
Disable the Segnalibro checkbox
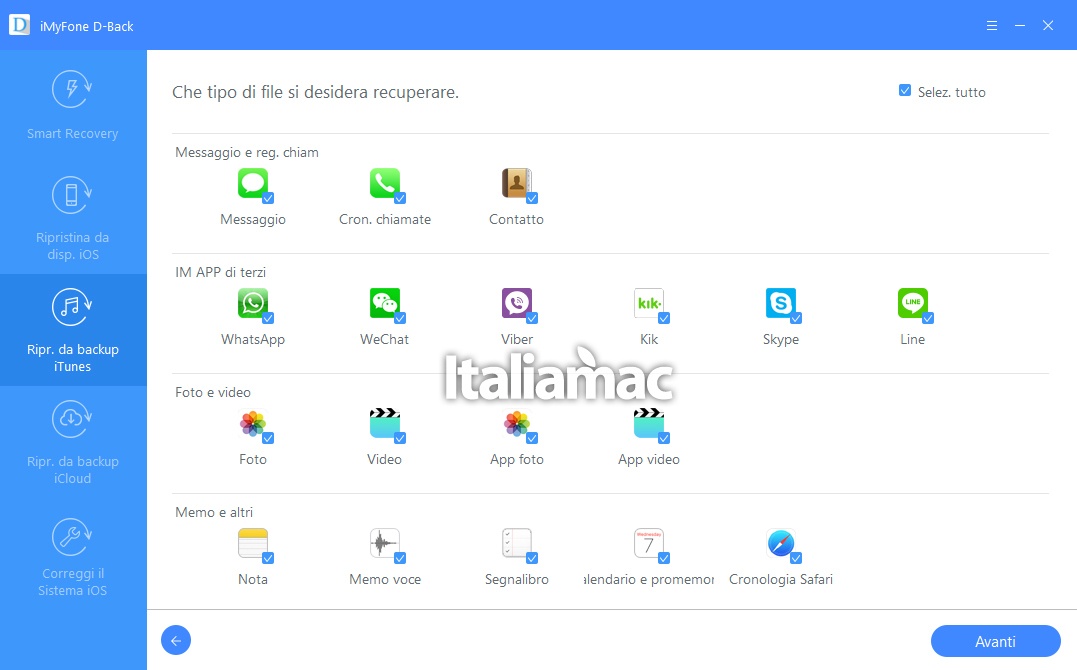[532, 558]
